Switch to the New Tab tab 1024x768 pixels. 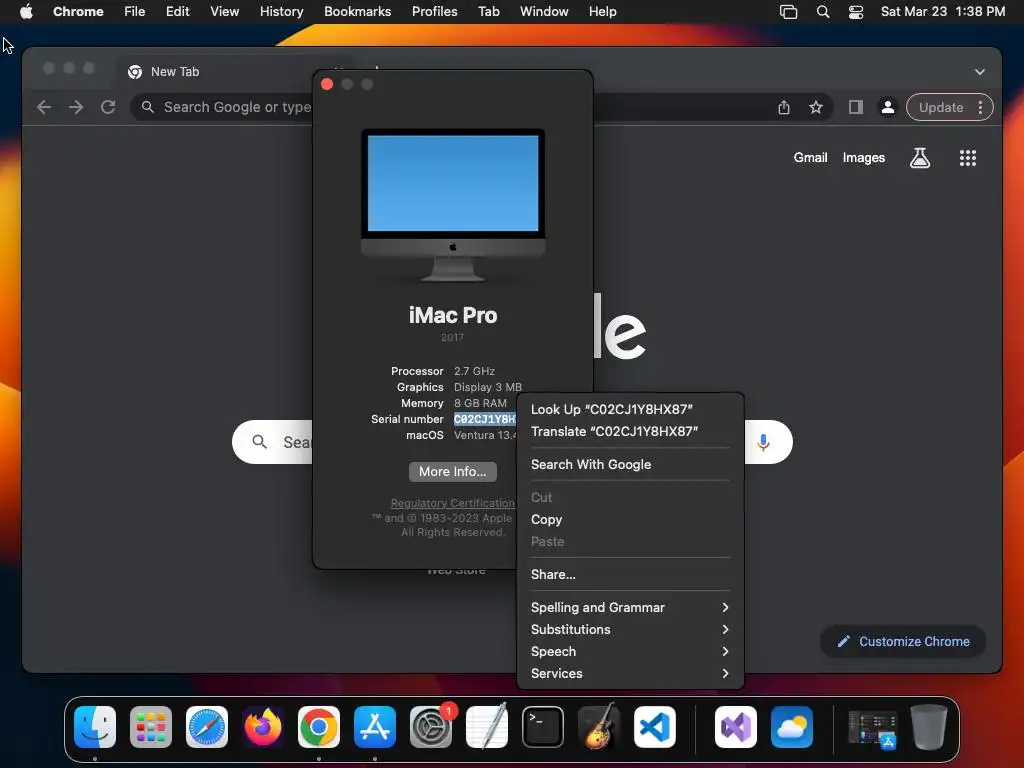tap(174, 72)
